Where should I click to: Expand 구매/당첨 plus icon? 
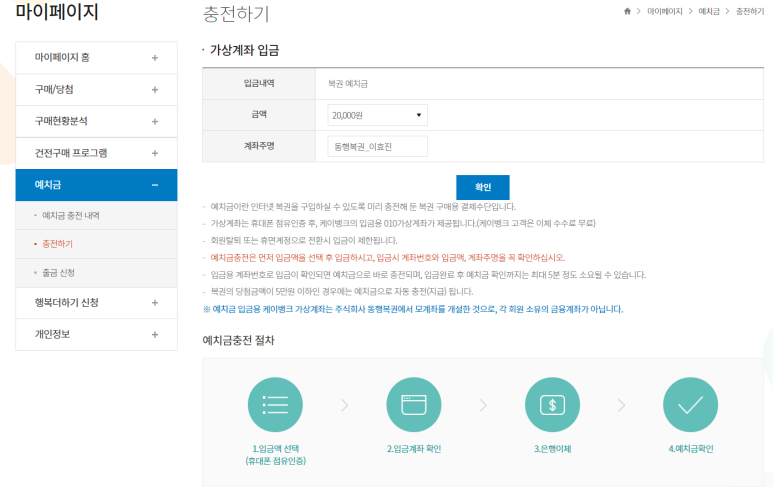[155, 90]
